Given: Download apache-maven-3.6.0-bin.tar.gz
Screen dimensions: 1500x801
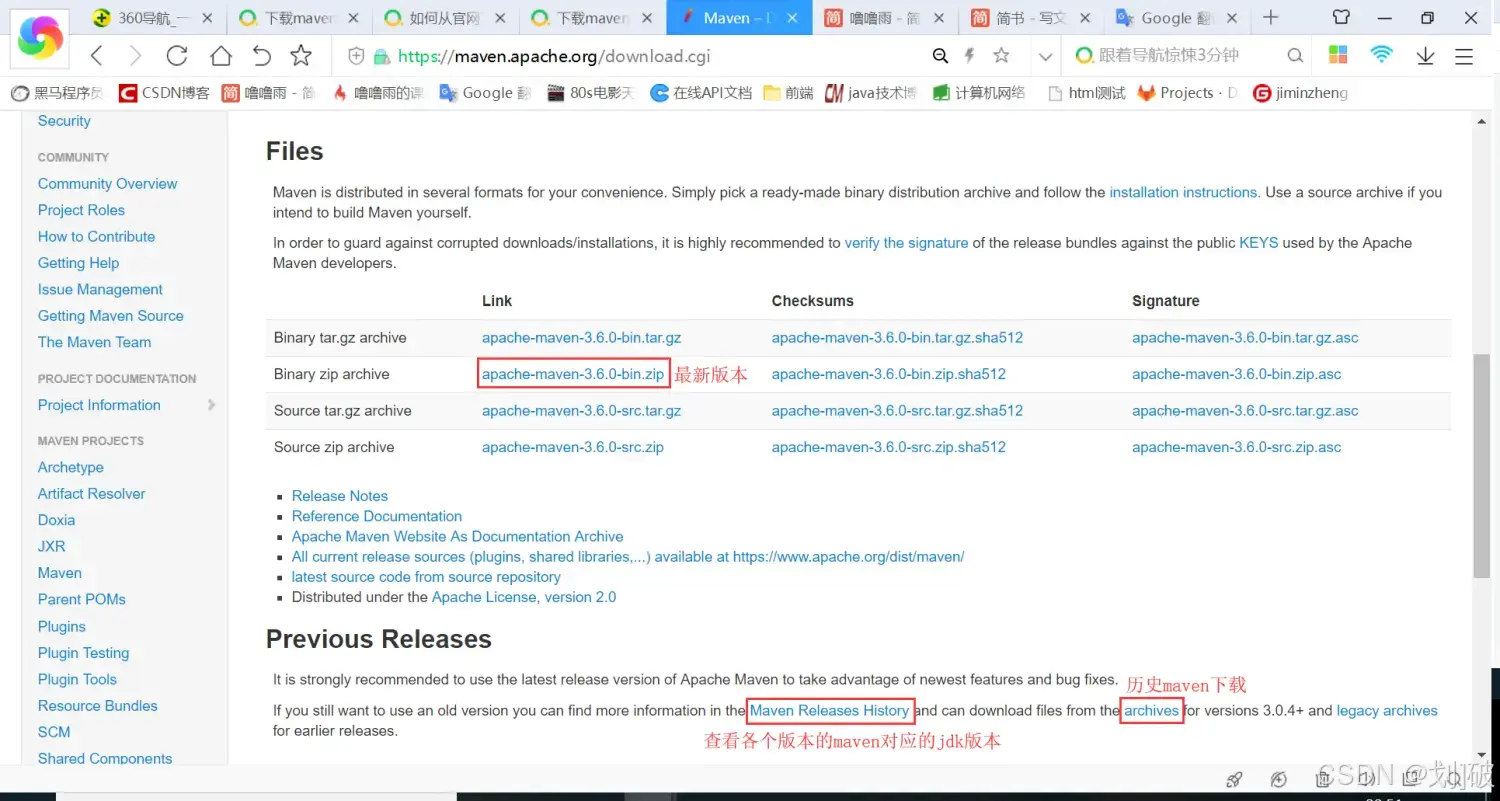Looking at the screenshot, I should [x=581, y=338].
